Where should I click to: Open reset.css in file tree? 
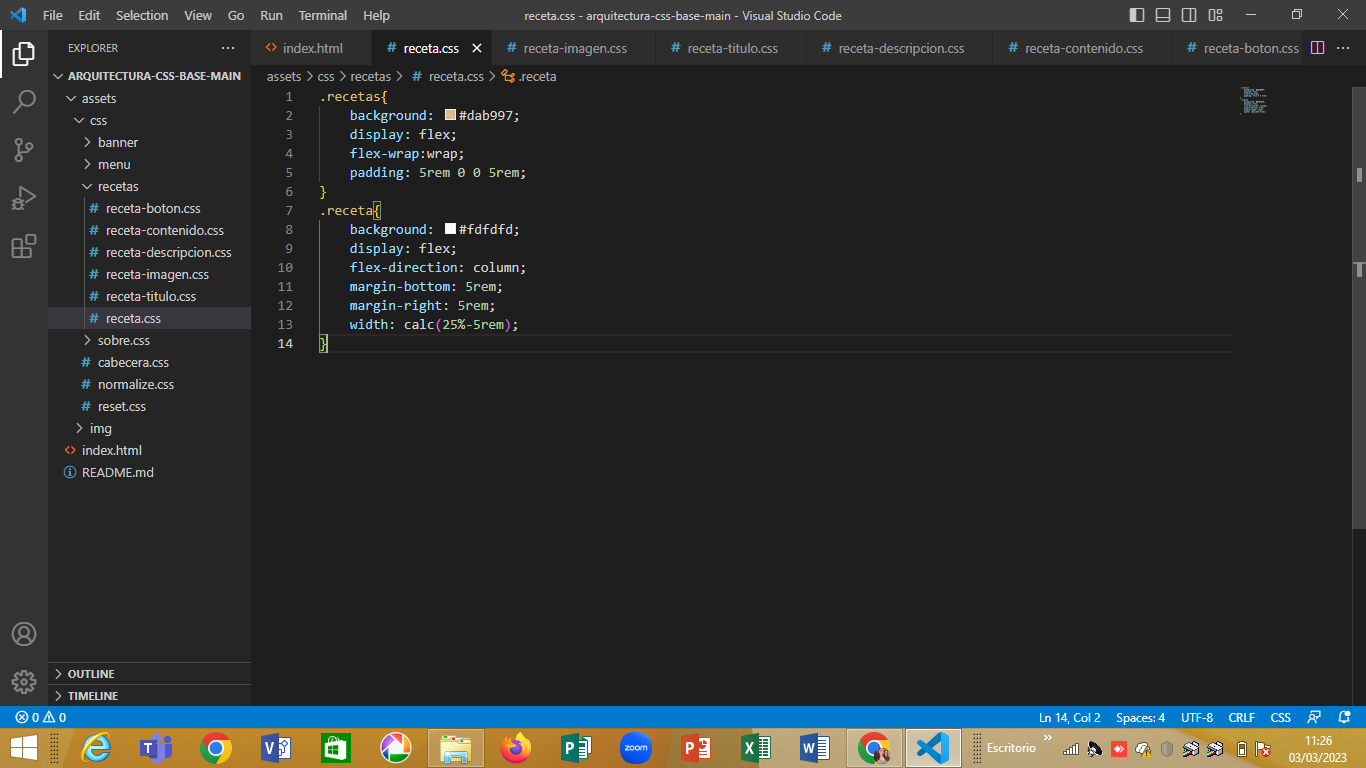point(150,406)
